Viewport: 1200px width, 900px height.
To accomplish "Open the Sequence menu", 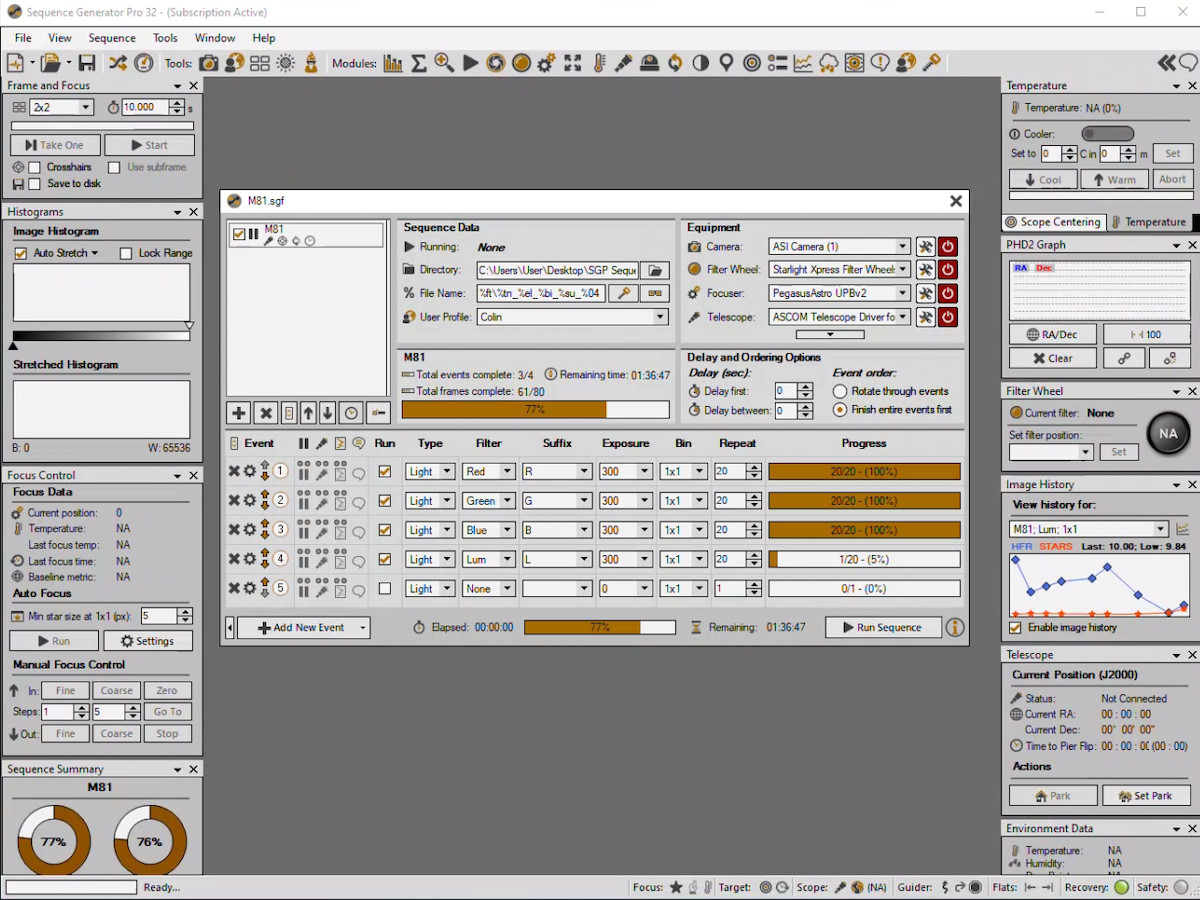I will 112,38.
